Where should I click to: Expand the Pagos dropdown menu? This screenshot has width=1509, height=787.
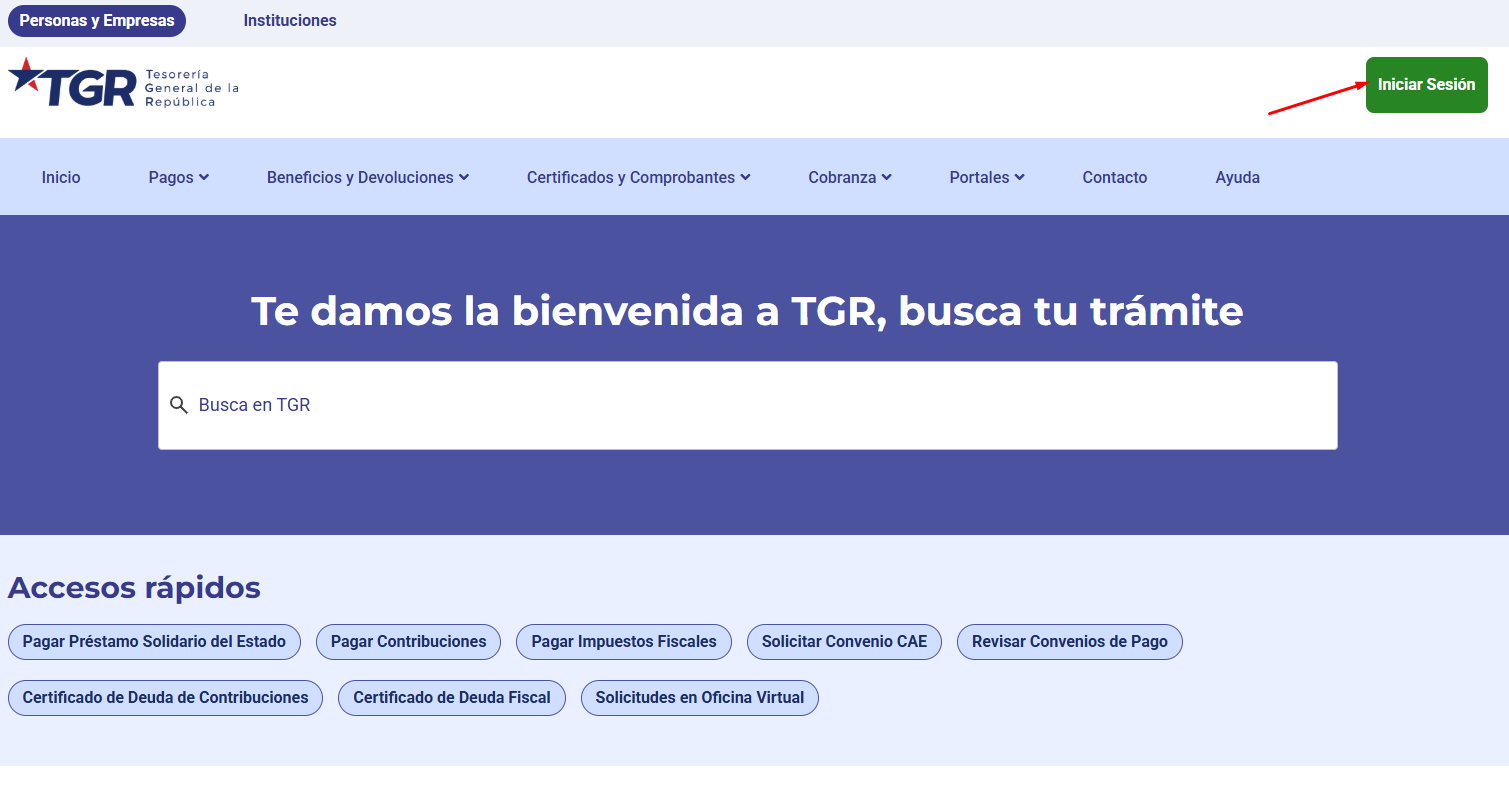tap(179, 177)
